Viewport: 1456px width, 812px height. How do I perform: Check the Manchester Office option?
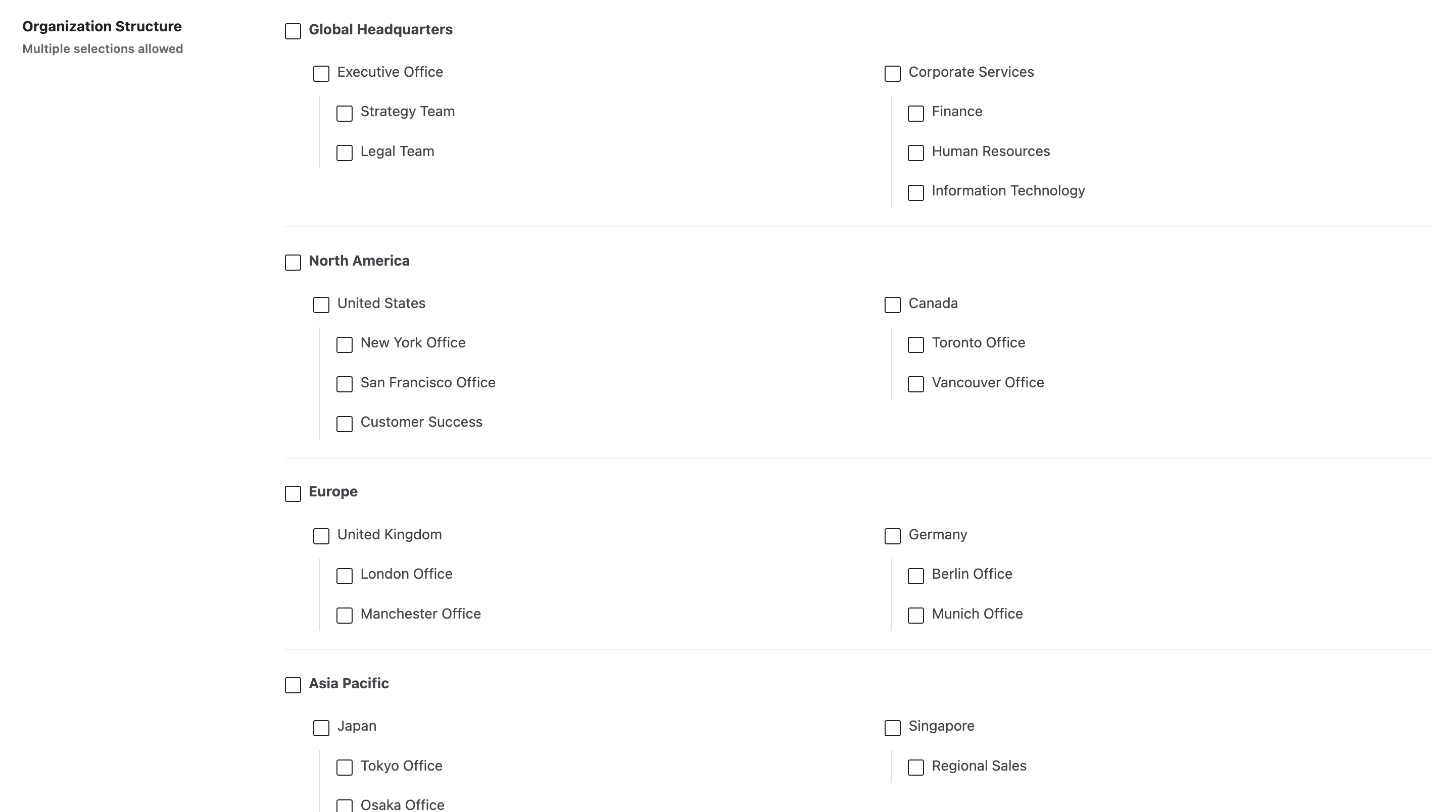(x=344, y=616)
